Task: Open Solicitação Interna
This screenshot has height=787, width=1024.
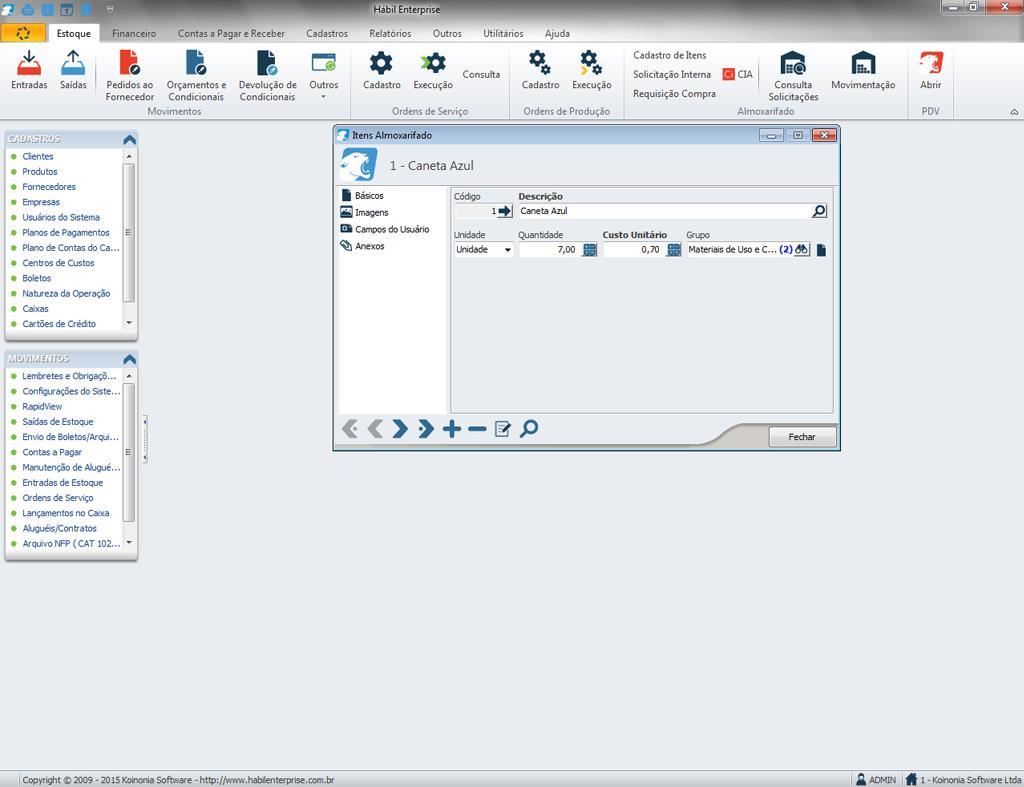Action: coord(671,74)
